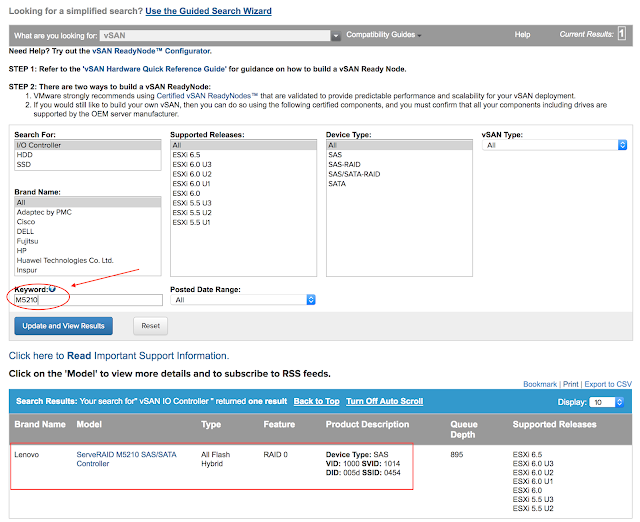
Task: Open vSAN Hardware Quick Reference Guide link
Action: (x=155, y=69)
